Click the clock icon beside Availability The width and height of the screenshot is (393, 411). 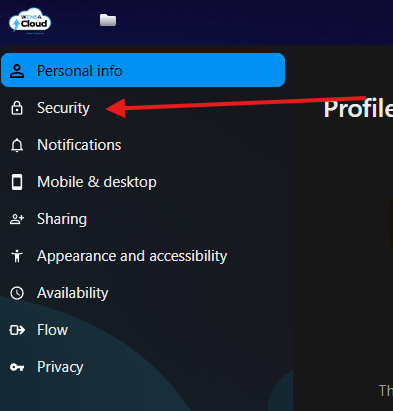pos(17,293)
